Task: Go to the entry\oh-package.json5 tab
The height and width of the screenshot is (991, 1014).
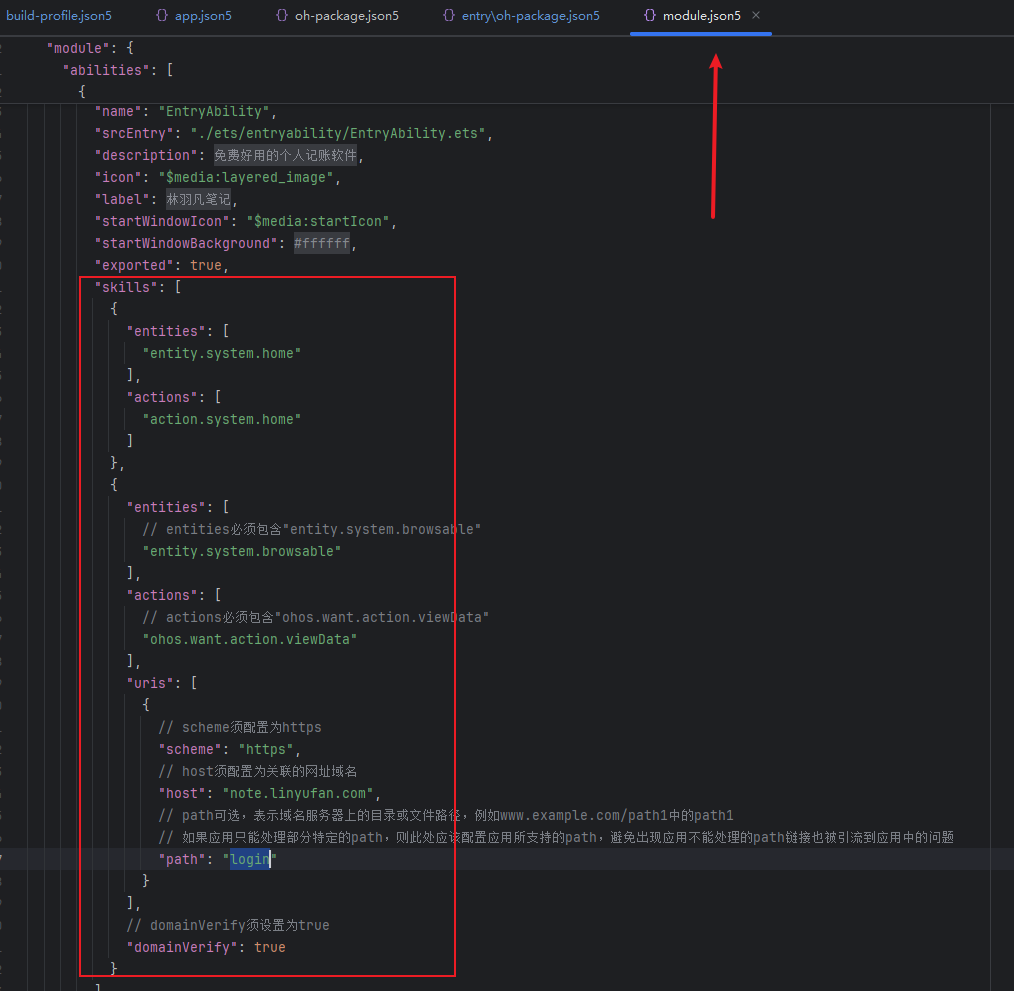Action: pyautogui.click(x=530, y=16)
